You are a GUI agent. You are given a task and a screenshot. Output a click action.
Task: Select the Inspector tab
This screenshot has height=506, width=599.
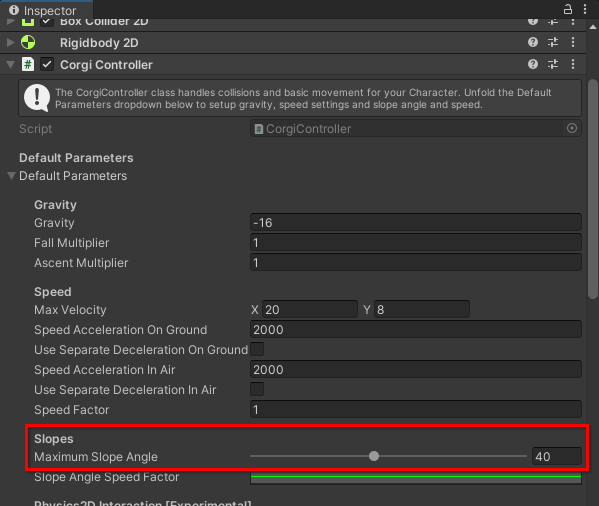pyautogui.click(x=46, y=10)
